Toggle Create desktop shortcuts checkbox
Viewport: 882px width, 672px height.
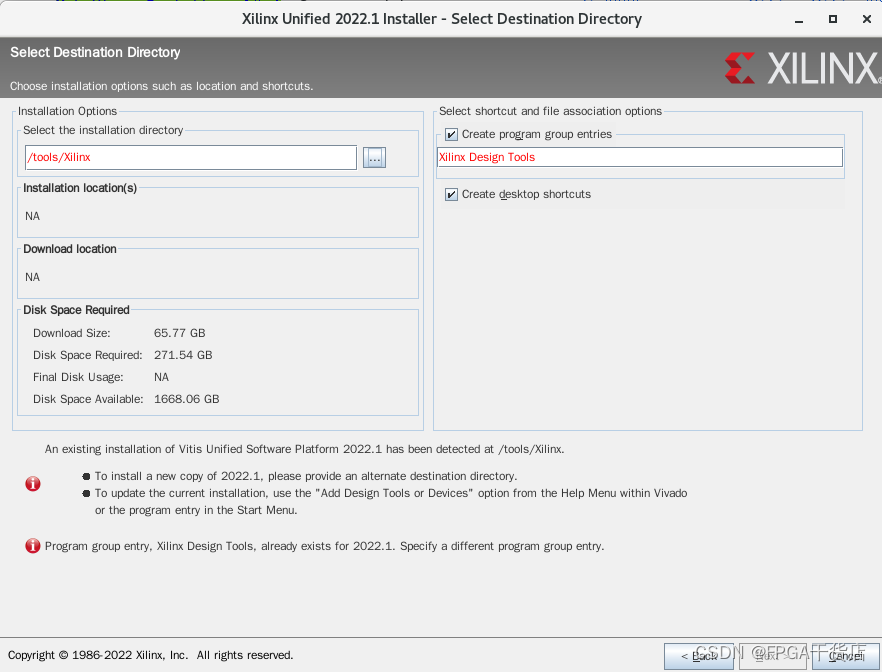pos(451,195)
